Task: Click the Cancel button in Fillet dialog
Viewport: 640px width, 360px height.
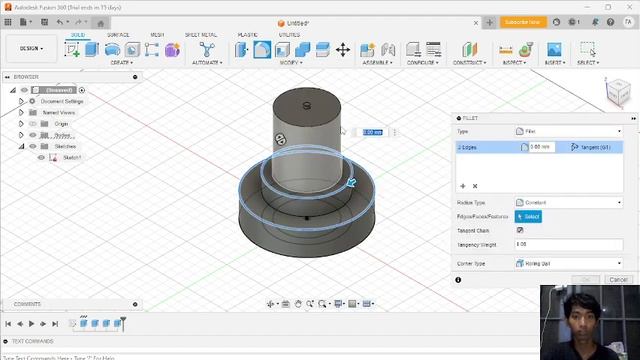Action: [x=618, y=280]
